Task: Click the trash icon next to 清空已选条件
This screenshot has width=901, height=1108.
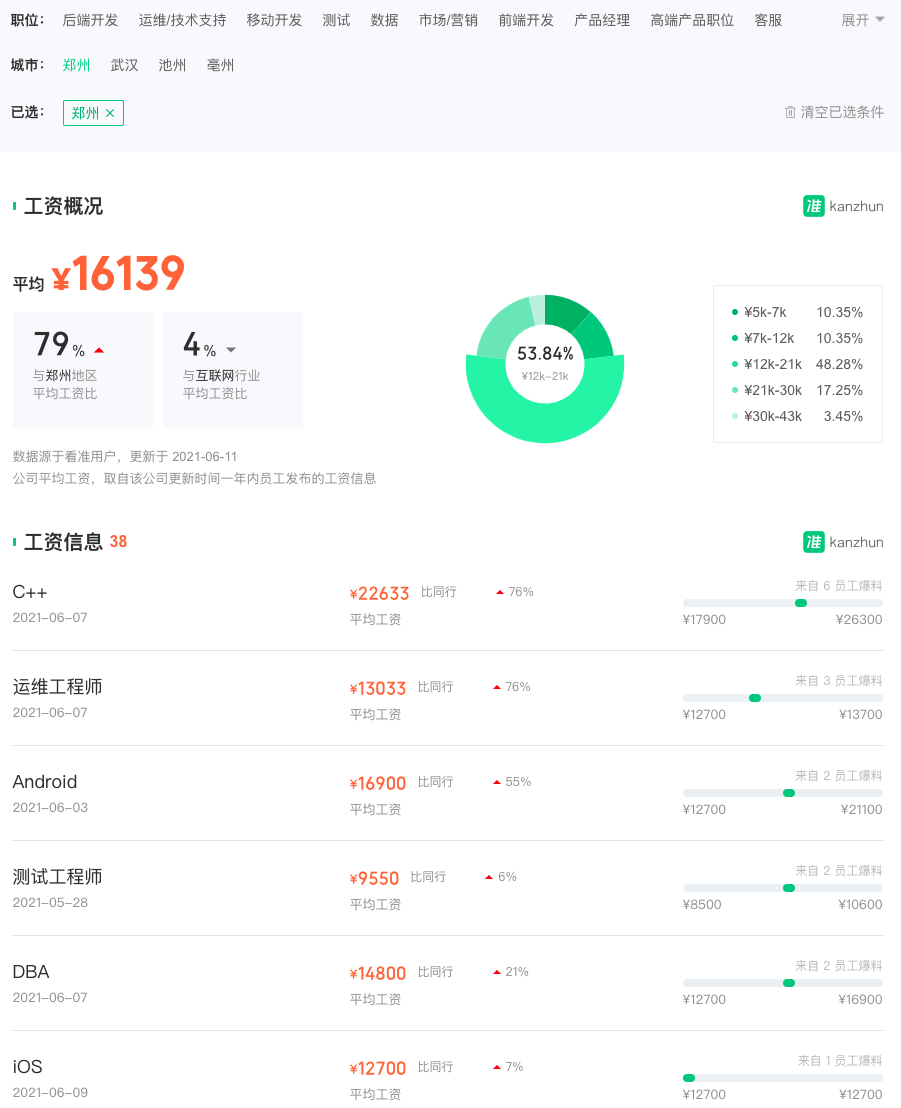Action: pyautogui.click(x=791, y=112)
